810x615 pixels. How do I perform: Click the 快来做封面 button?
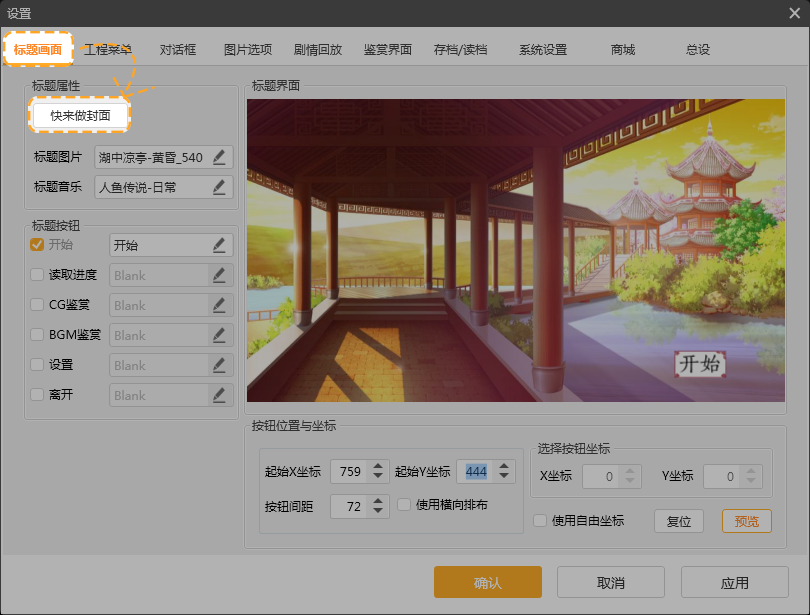pyautogui.click(x=81, y=116)
